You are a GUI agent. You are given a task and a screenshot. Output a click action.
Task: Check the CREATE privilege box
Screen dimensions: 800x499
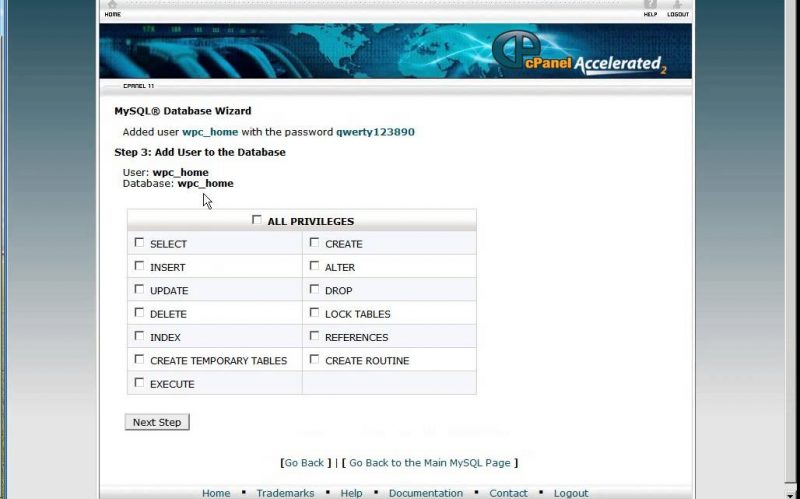pos(314,243)
